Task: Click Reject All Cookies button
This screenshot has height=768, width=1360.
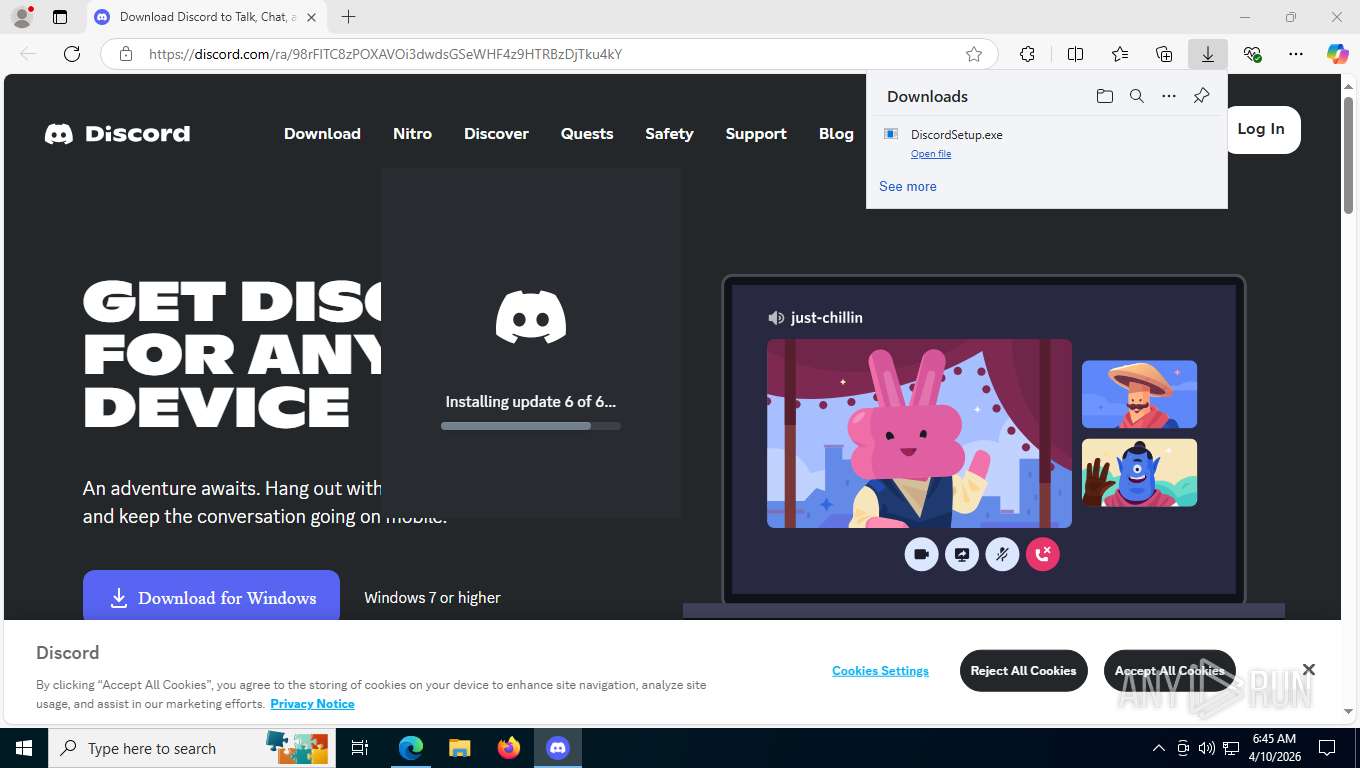Action: tap(1023, 671)
